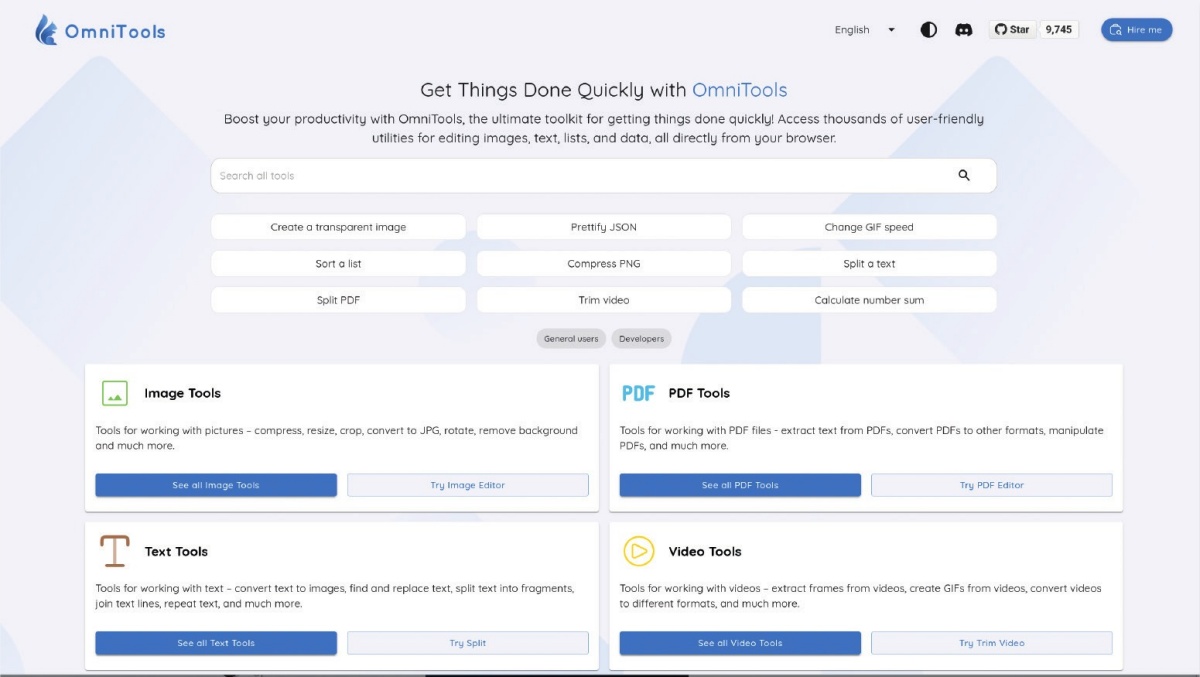
Task: Click the search magnifier icon
Action: point(964,175)
